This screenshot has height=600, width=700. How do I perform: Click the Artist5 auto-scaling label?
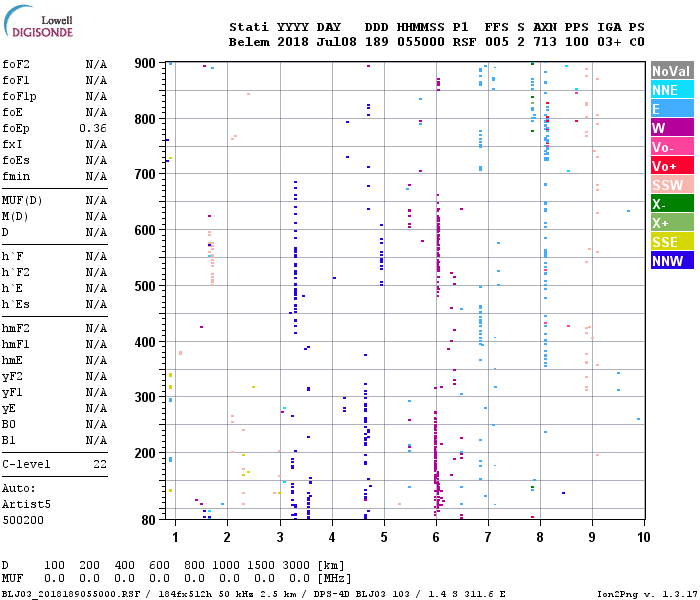(x=26, y=504)
